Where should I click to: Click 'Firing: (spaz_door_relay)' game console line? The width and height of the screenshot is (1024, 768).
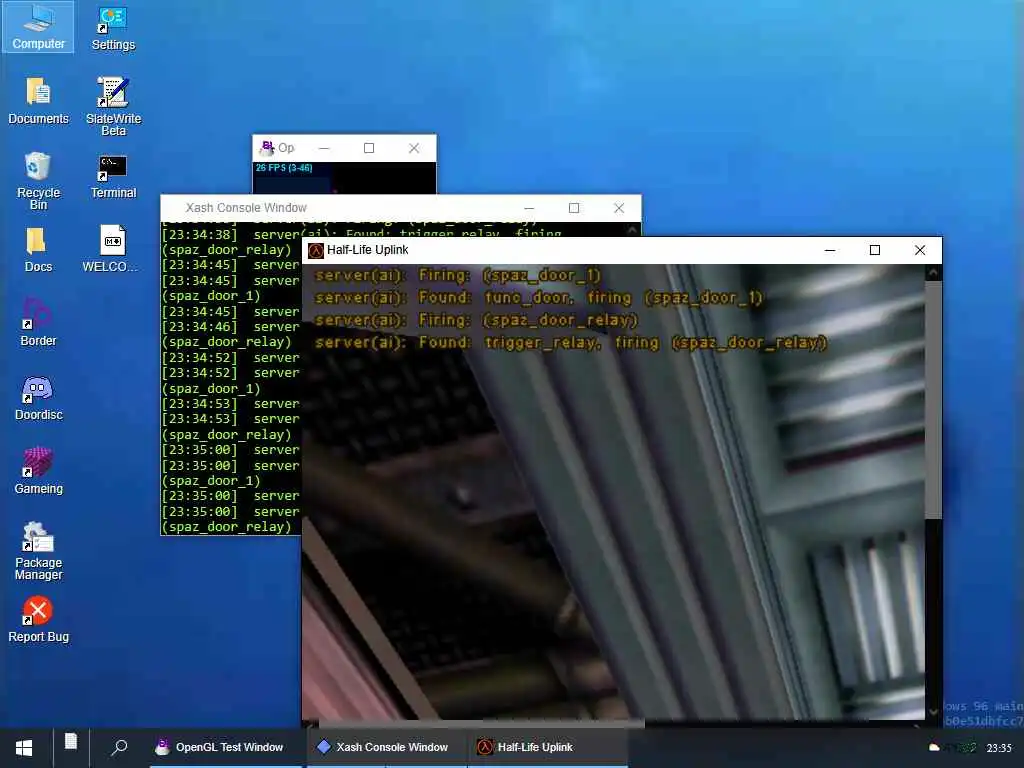click(476, 320)
